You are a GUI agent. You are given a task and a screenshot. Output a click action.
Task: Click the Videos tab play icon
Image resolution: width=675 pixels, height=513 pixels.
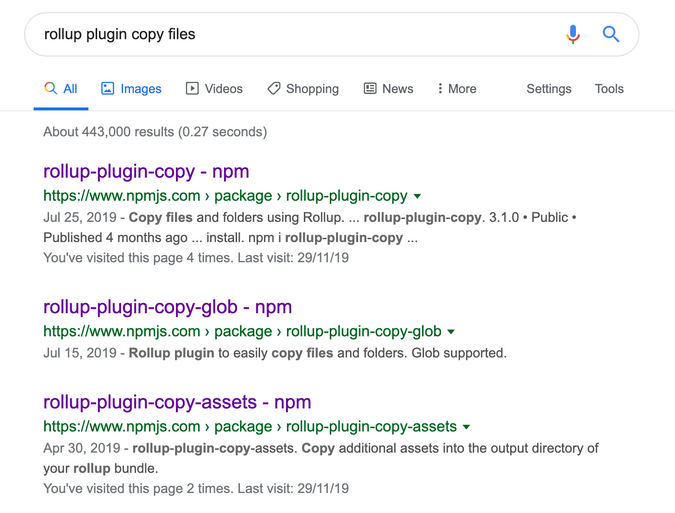coord(192,89)
